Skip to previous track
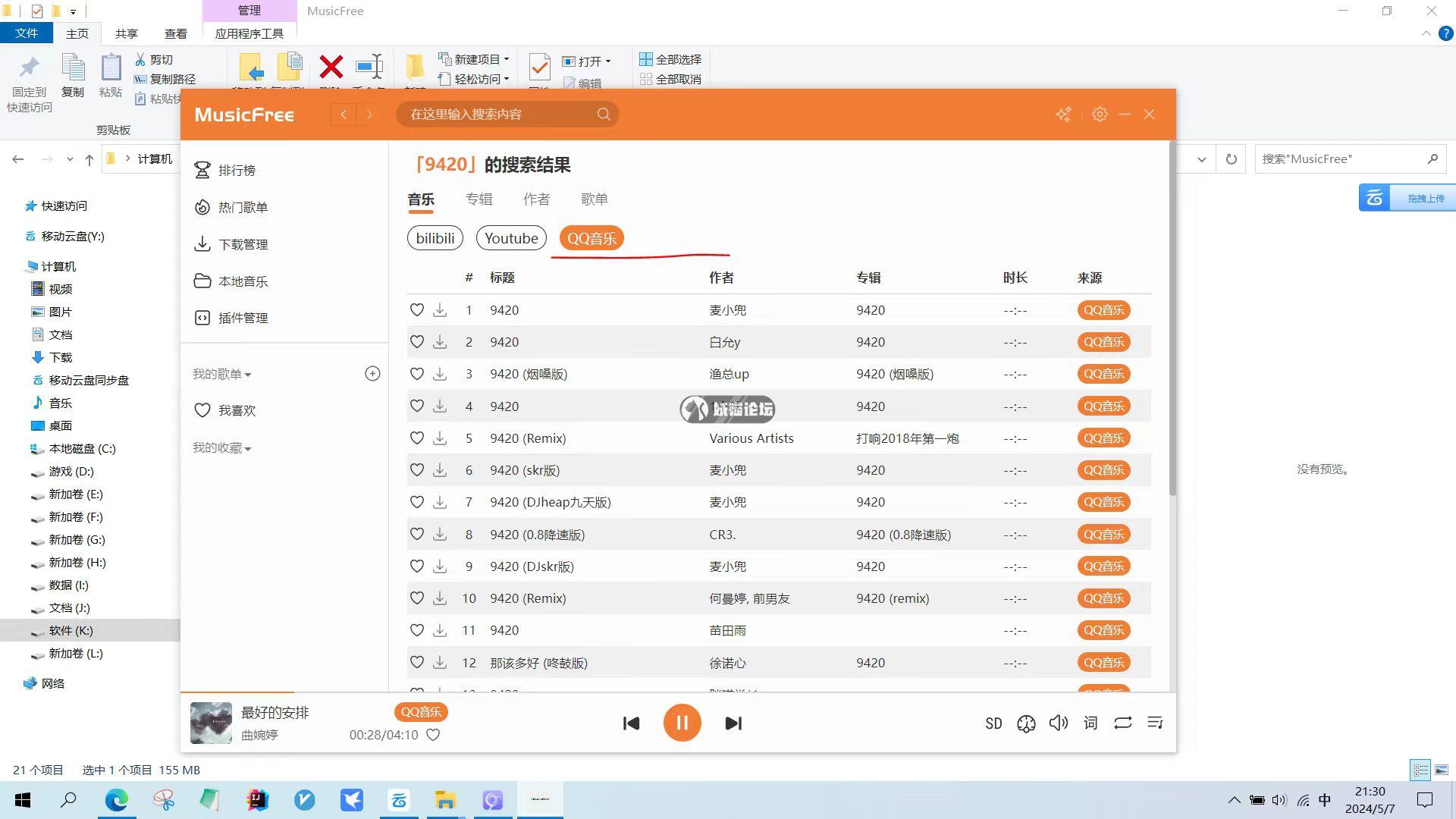1456x819 pixels. tap(631, 723)
